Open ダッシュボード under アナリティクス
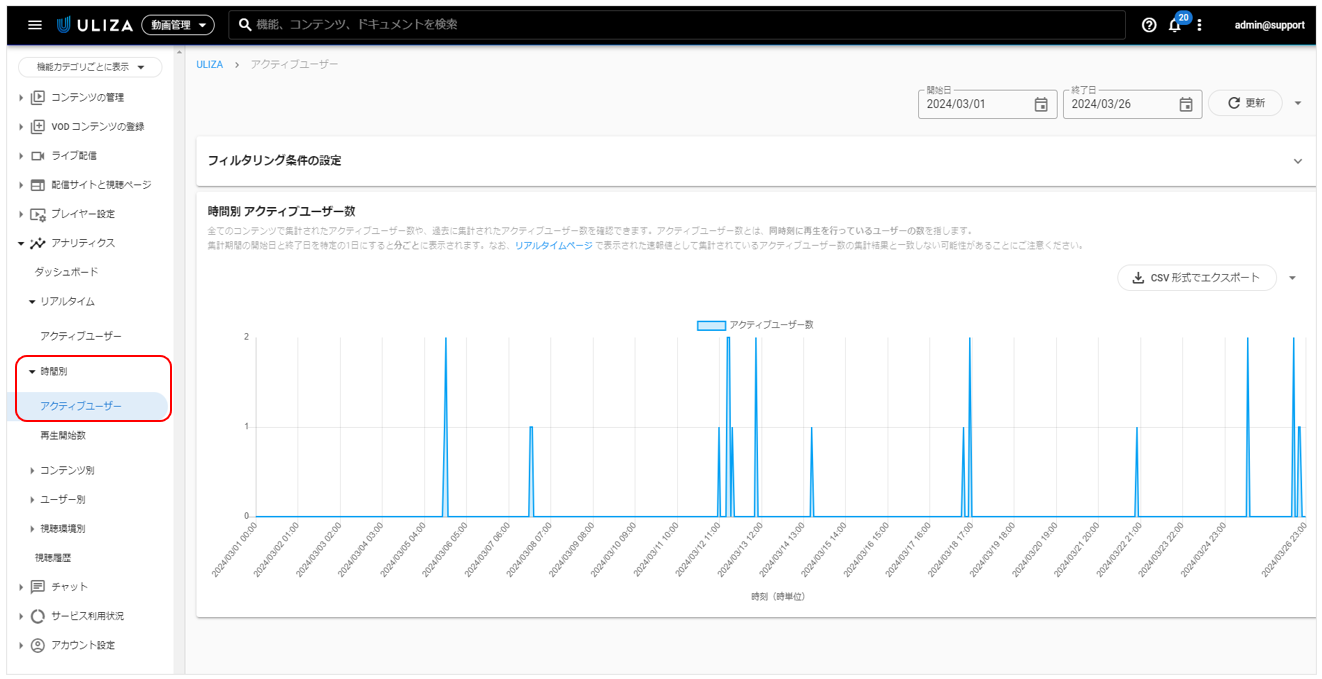The height and width of the screenshot is (679, 1322). [x=66, y=272]
